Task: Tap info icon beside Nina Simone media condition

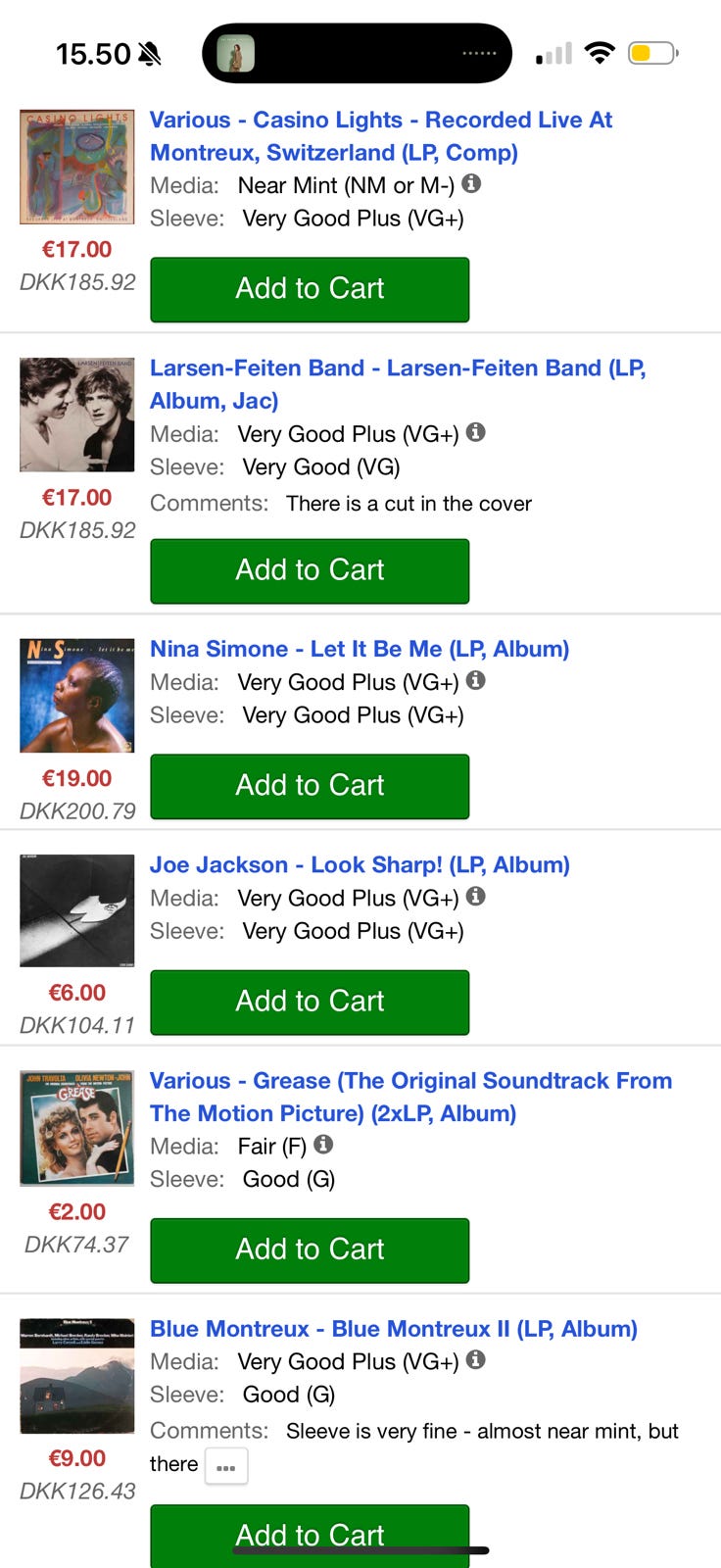Action: click(475, 680)
